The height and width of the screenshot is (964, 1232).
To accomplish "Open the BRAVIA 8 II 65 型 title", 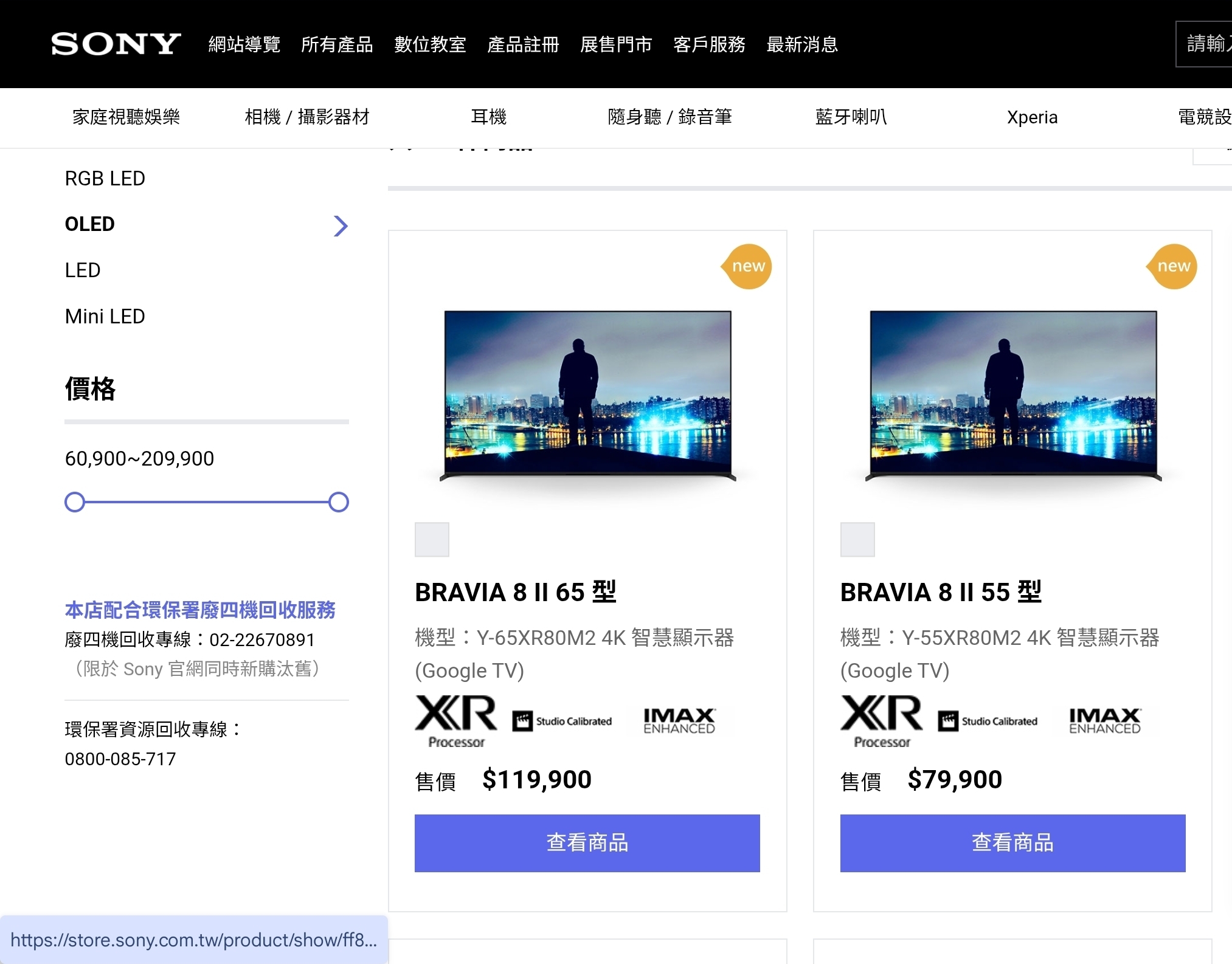I will [x=516, y=592].
